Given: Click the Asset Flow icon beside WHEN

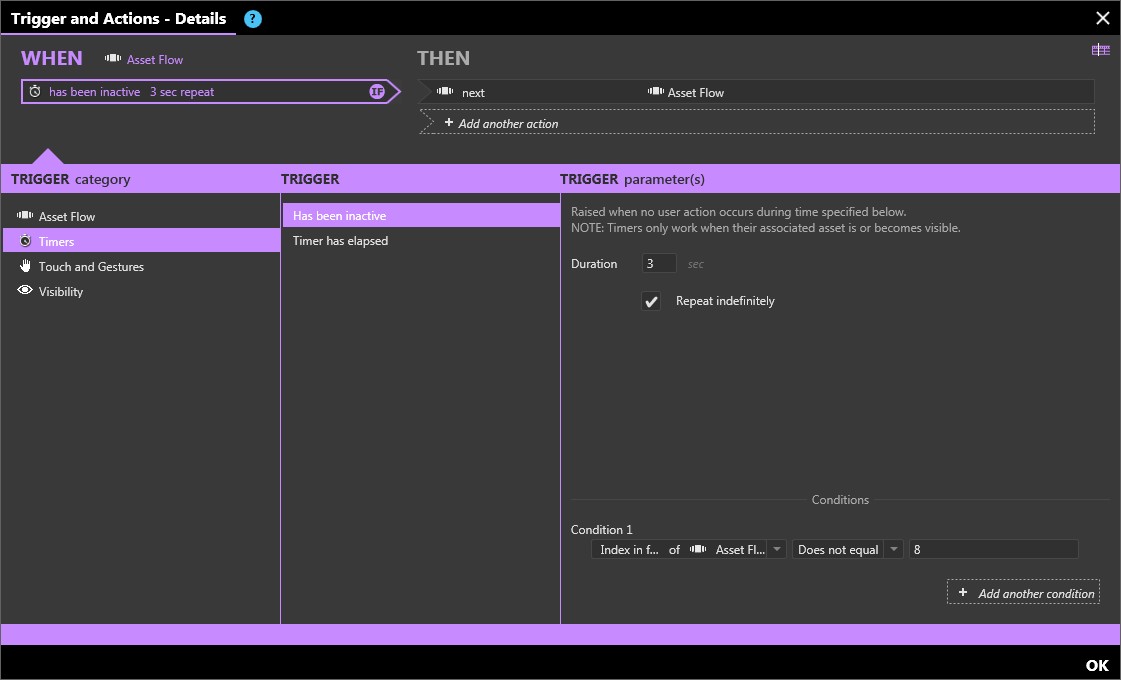Looking at the screenshot, I should 113,59.
